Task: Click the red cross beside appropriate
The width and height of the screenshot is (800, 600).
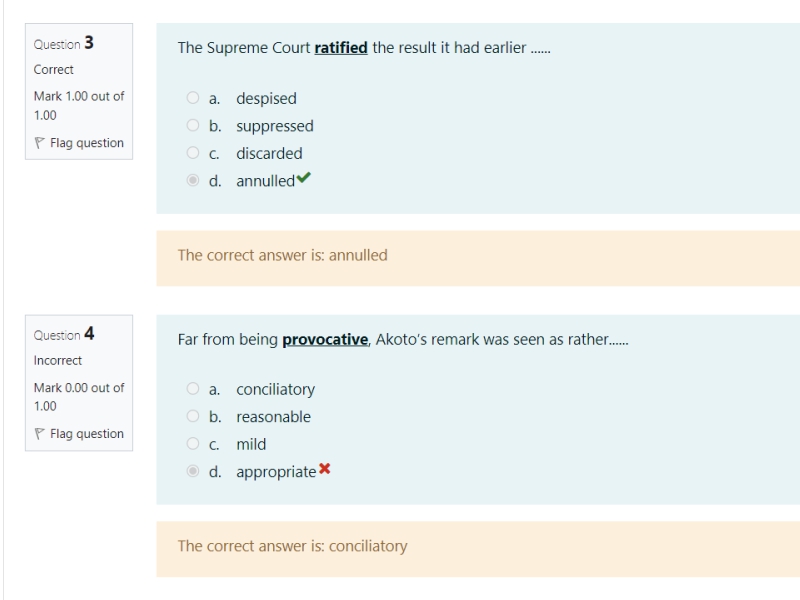Action: [324, 471]
